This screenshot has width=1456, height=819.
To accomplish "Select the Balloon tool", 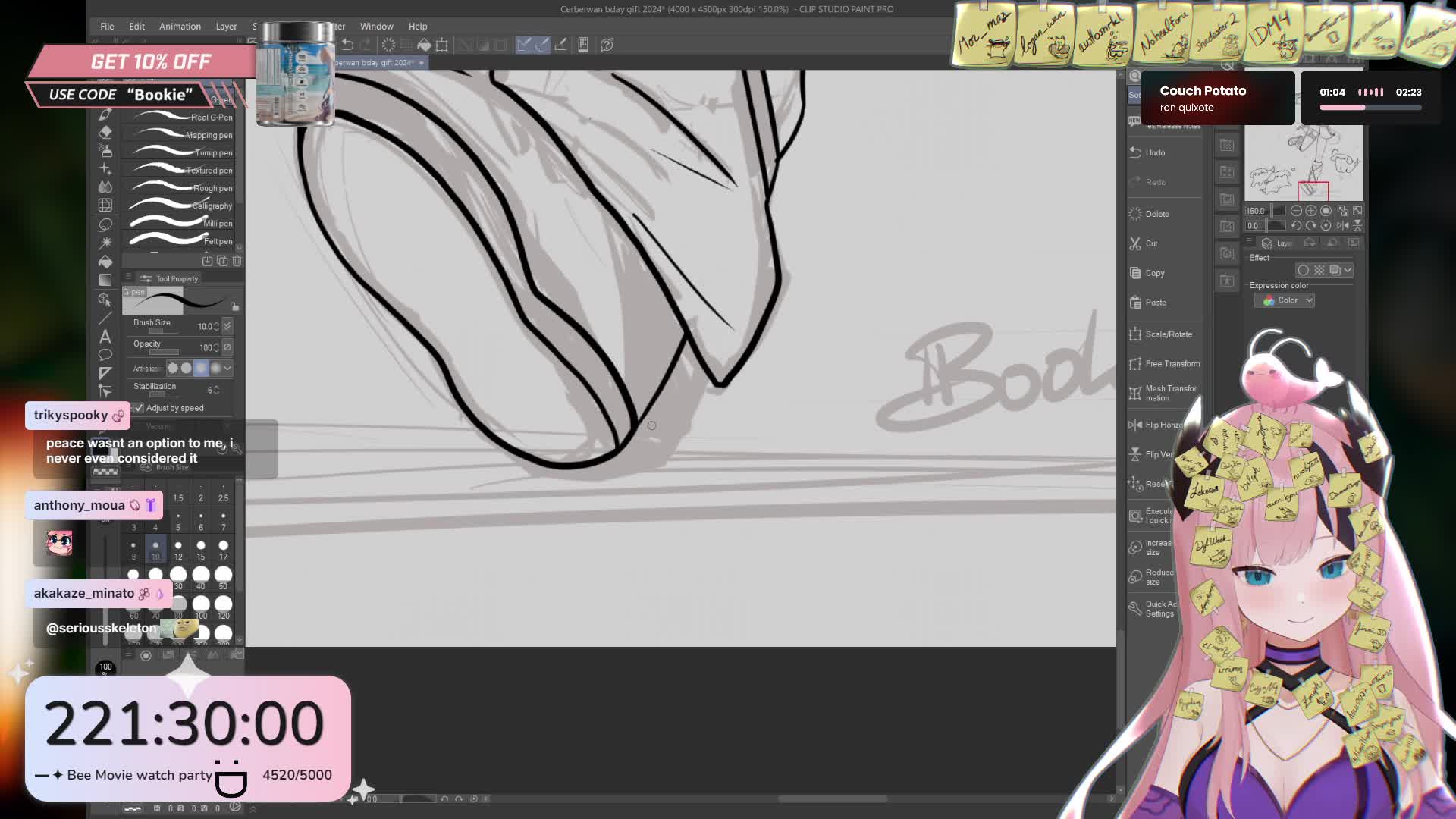I will pos(105,355).
